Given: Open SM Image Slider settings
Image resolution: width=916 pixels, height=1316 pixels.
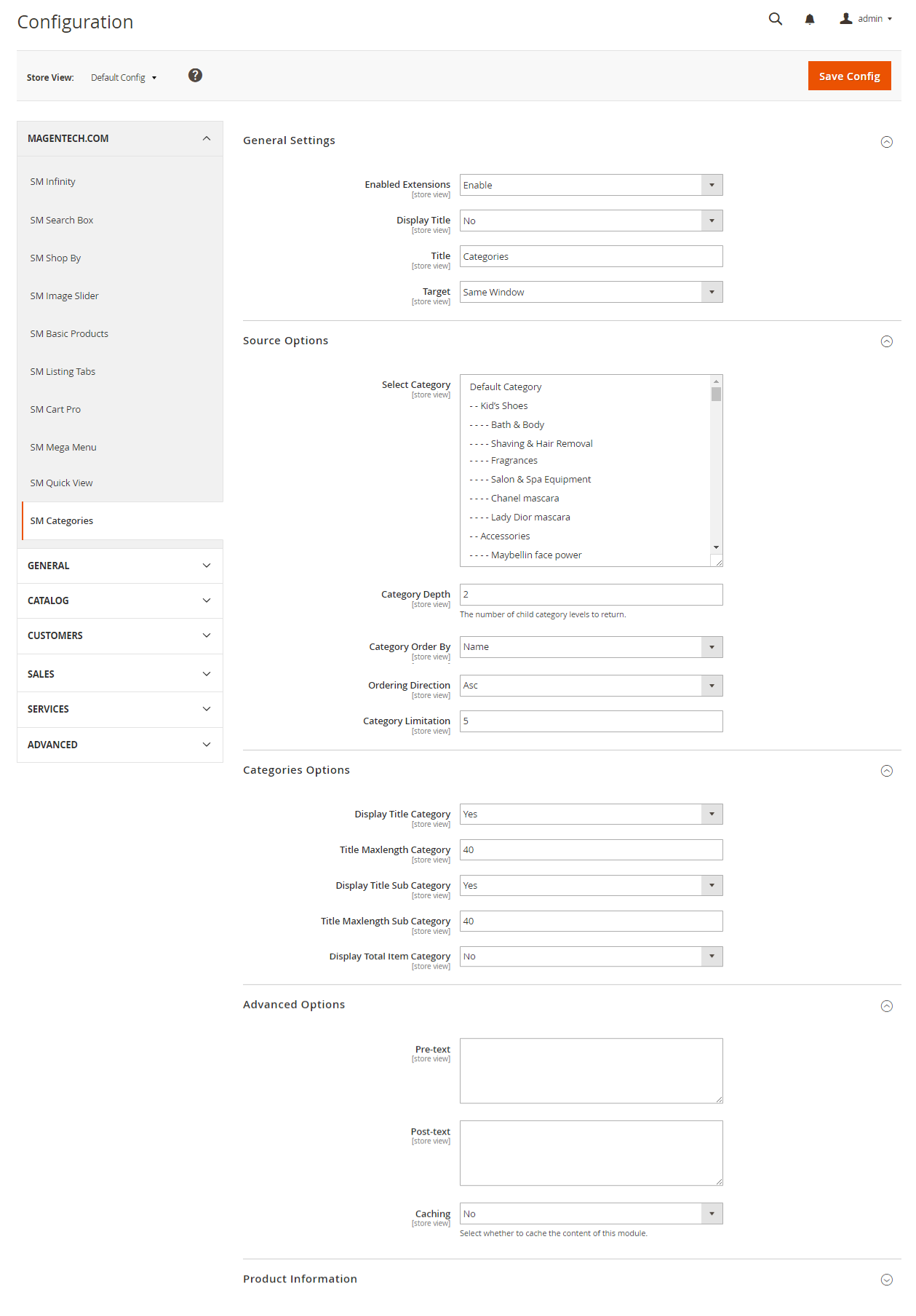Looking at the screenshot, I should point(64,296).
